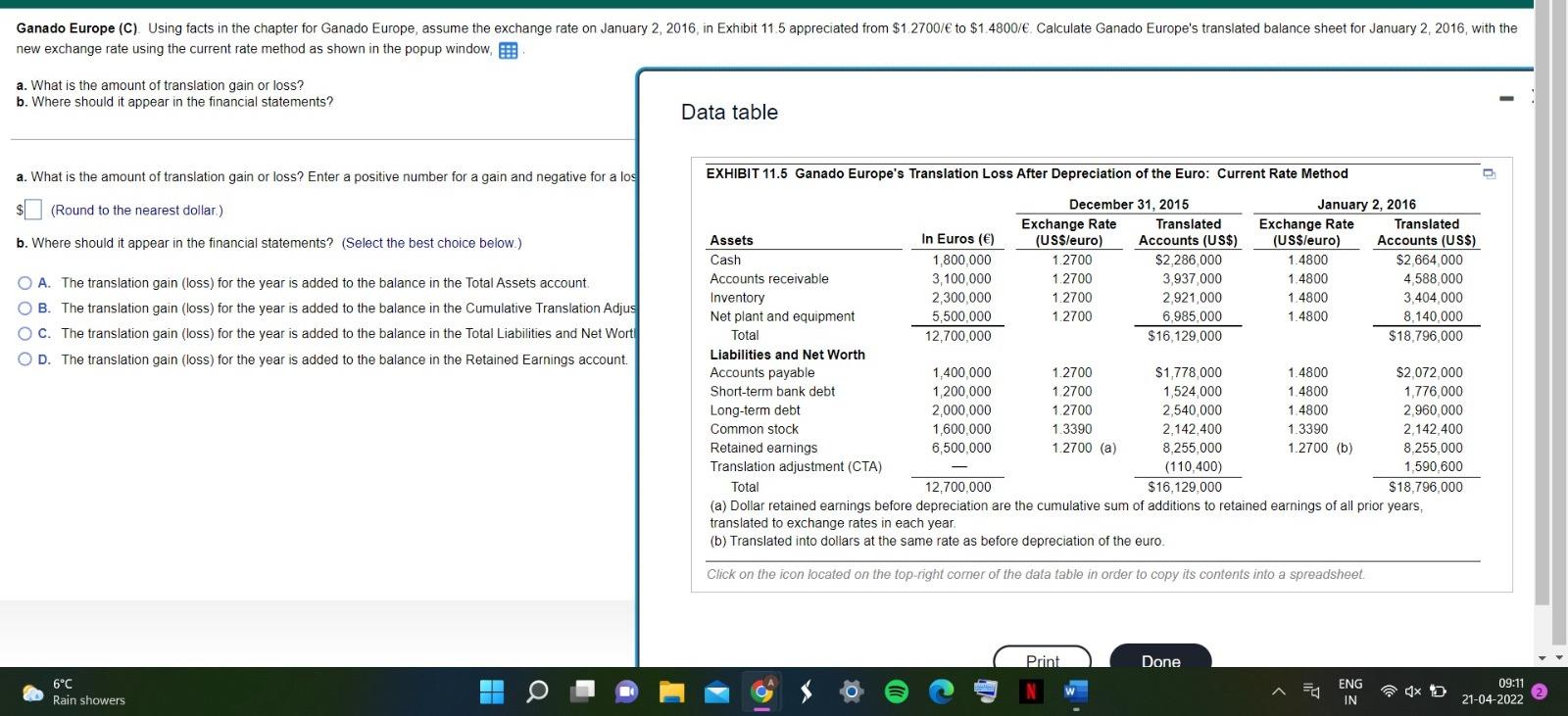This screenshot has height=716, width=1568.
Task: Open Spotify from taskbar
Action: 896,692
